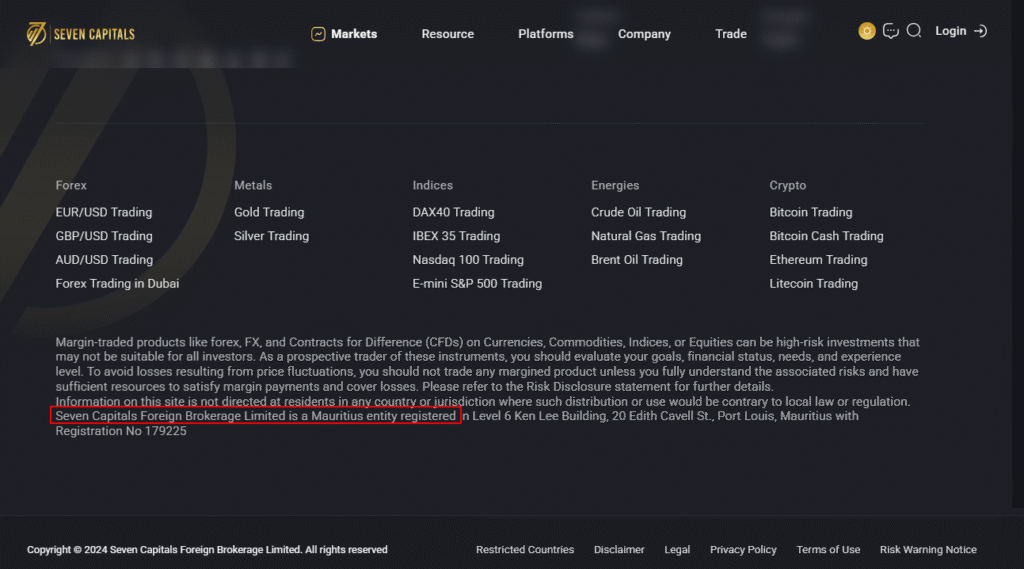Open DAX40 Trading link
The image size is (1024, 569).
(x=453, y=212)
